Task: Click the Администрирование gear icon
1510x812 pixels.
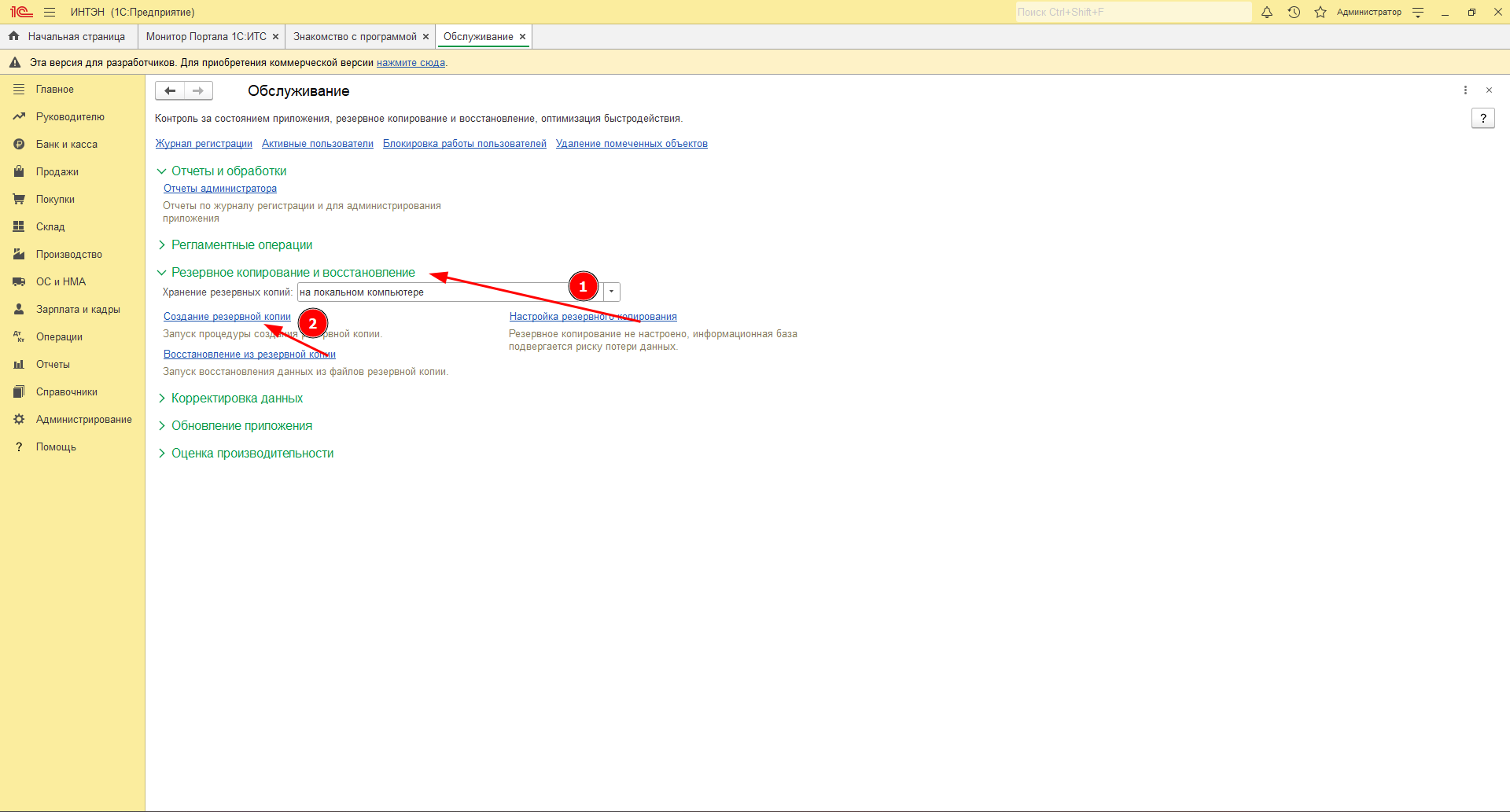Action: tap(19, 420)
